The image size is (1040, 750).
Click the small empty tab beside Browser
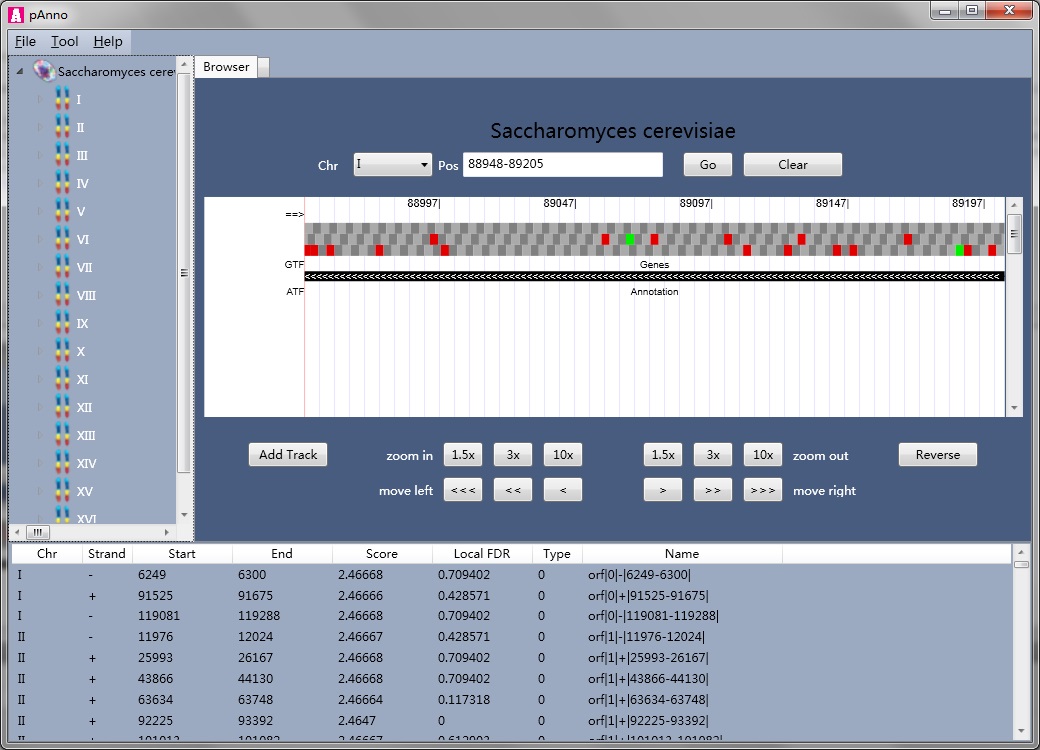pyautogui.click(x=263, y=67)
